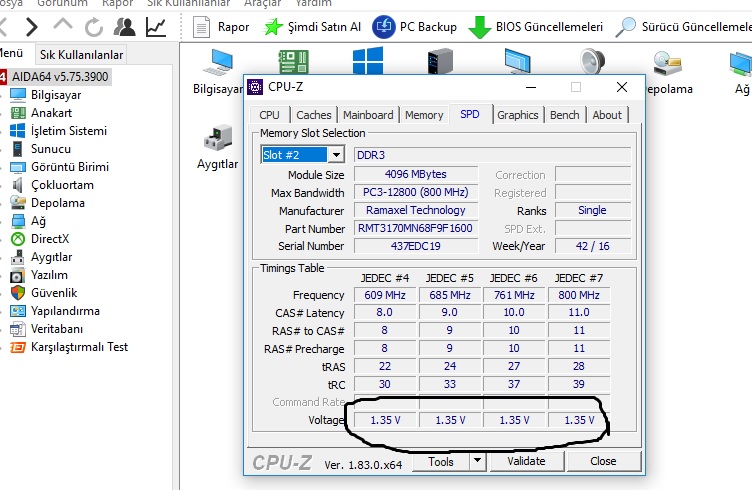Click the Part Number field RMT3170MN68F9F1600
The width and height of the screenshot is (752, 490).
415,228
